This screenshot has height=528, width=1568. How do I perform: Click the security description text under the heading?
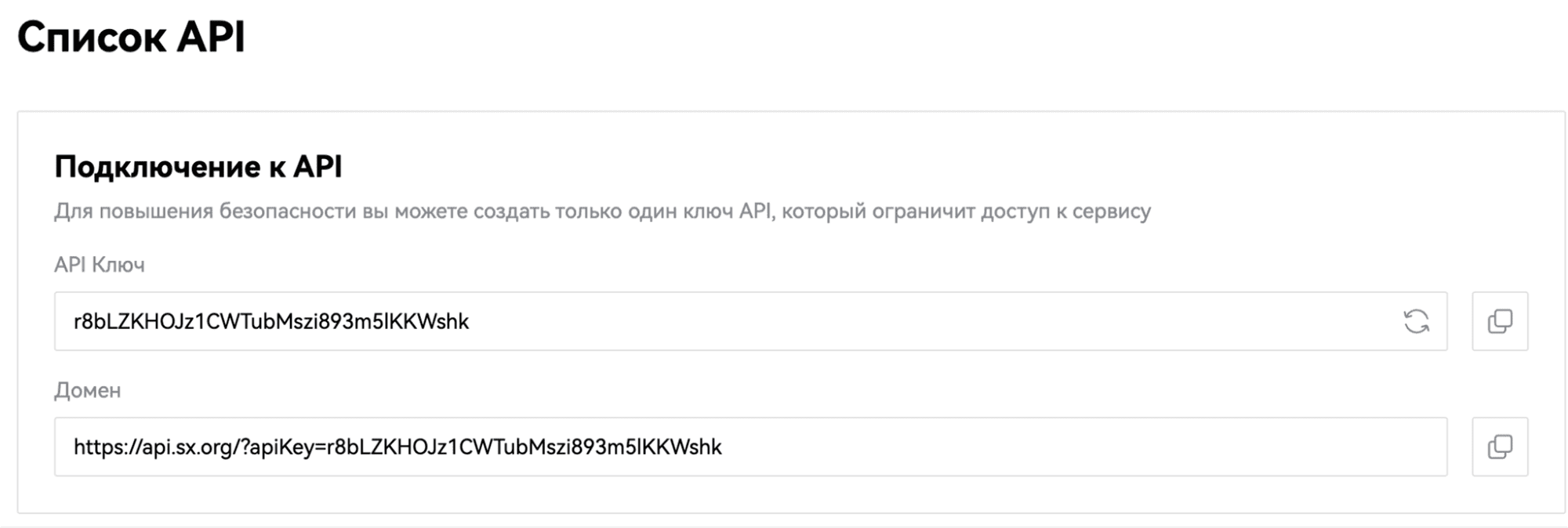coord(602,212)
